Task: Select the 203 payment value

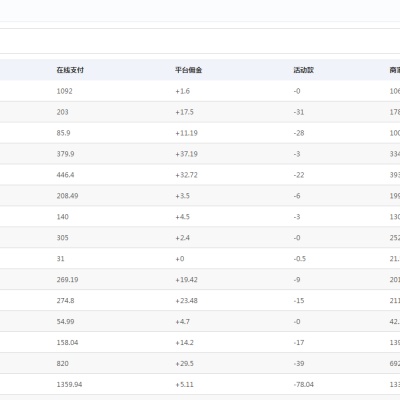Action: point(62,112)
